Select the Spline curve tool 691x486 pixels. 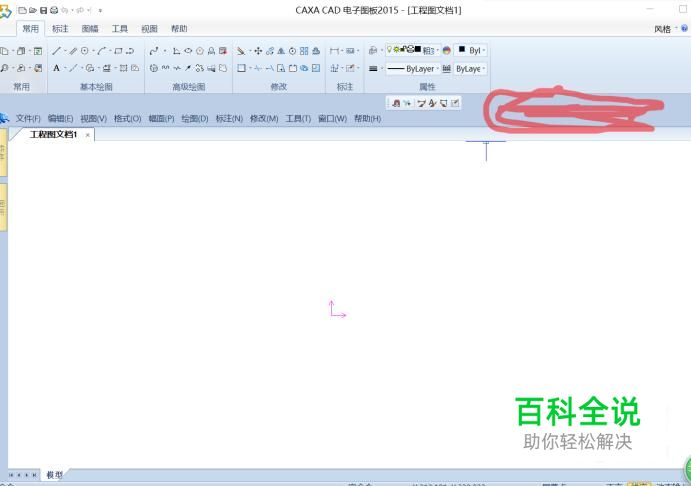tap(154, 51)
